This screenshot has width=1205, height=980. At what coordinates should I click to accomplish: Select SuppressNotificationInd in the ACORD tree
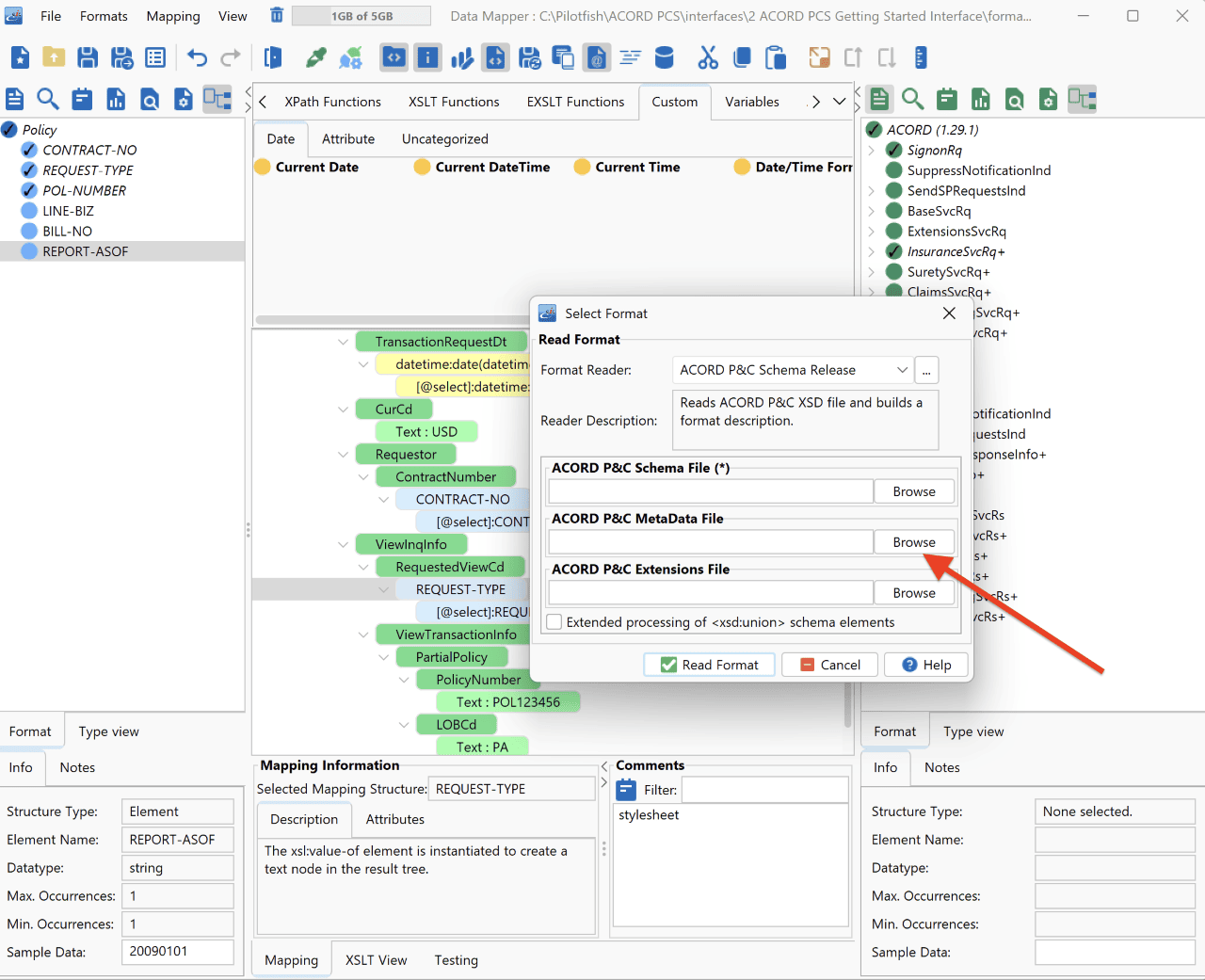[979, 170]
